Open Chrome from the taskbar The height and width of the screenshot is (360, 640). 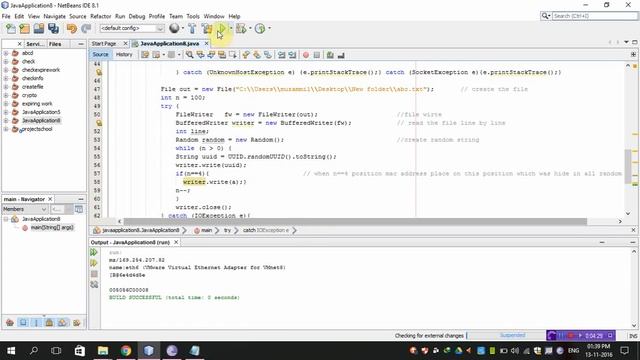(126, 351)
